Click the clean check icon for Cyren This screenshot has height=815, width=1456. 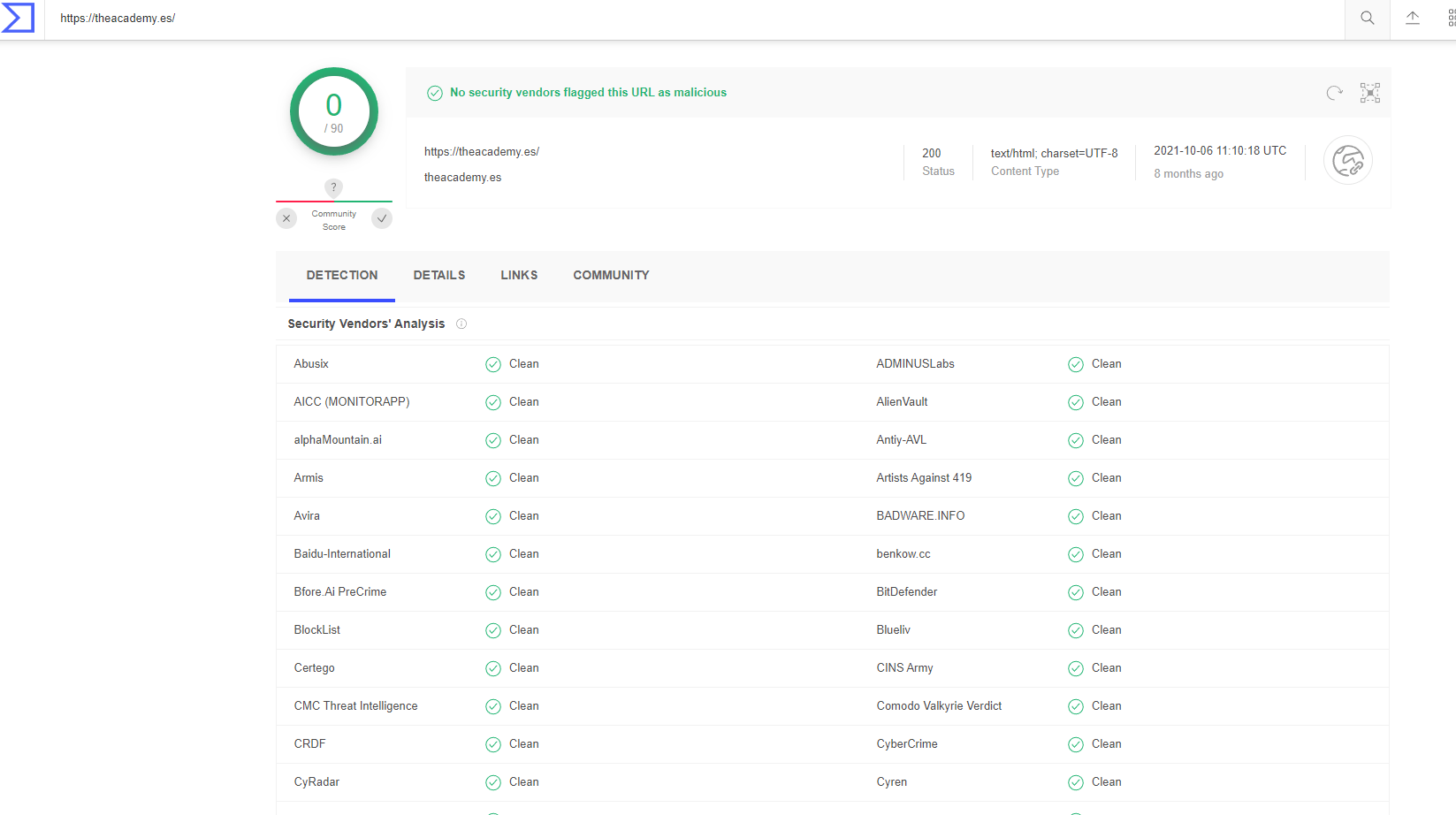1076,782
